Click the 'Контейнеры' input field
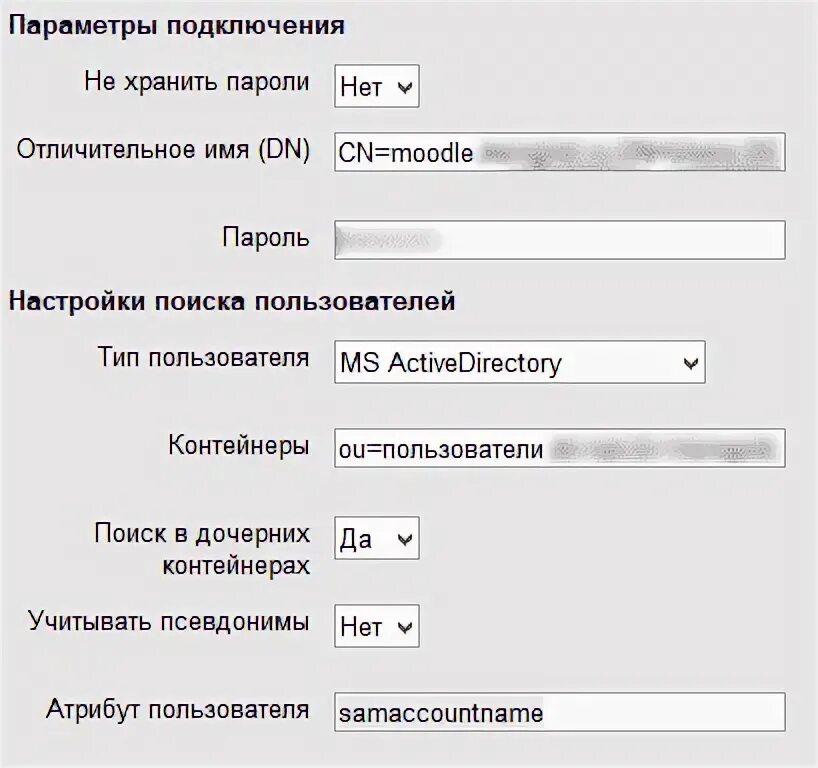 click(x=560, y=448)
